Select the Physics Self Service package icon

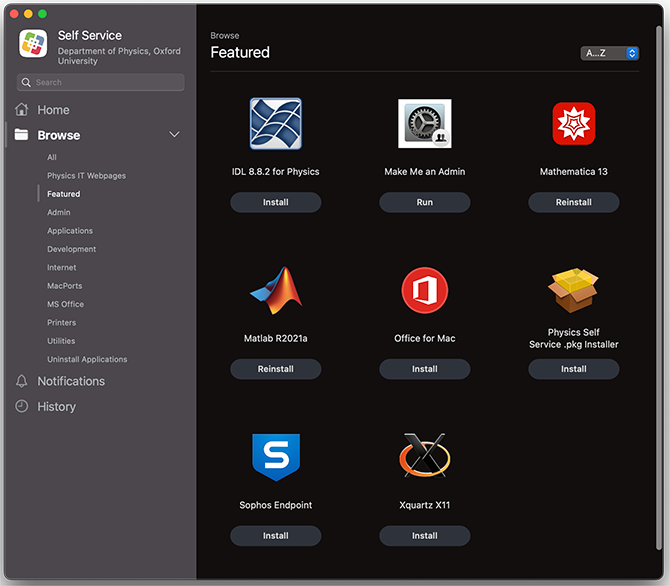[573, 291]
